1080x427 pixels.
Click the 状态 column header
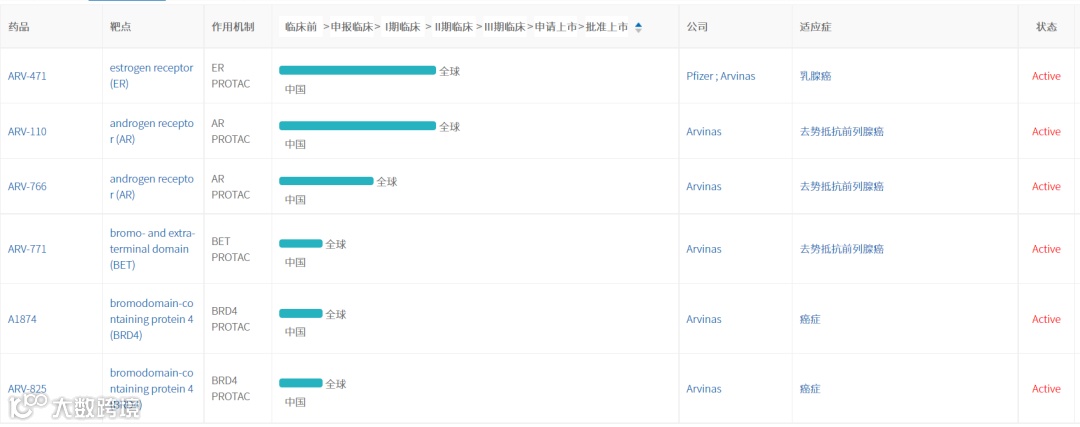click(1047, 27)
